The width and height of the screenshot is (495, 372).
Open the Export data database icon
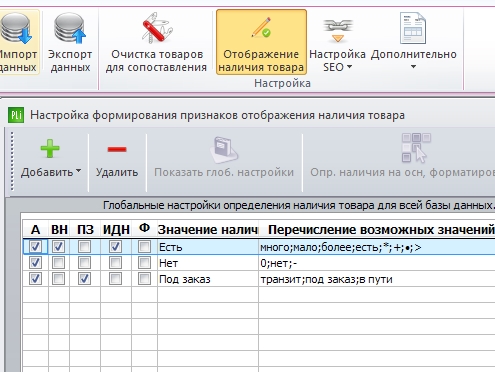click(70, 29)
